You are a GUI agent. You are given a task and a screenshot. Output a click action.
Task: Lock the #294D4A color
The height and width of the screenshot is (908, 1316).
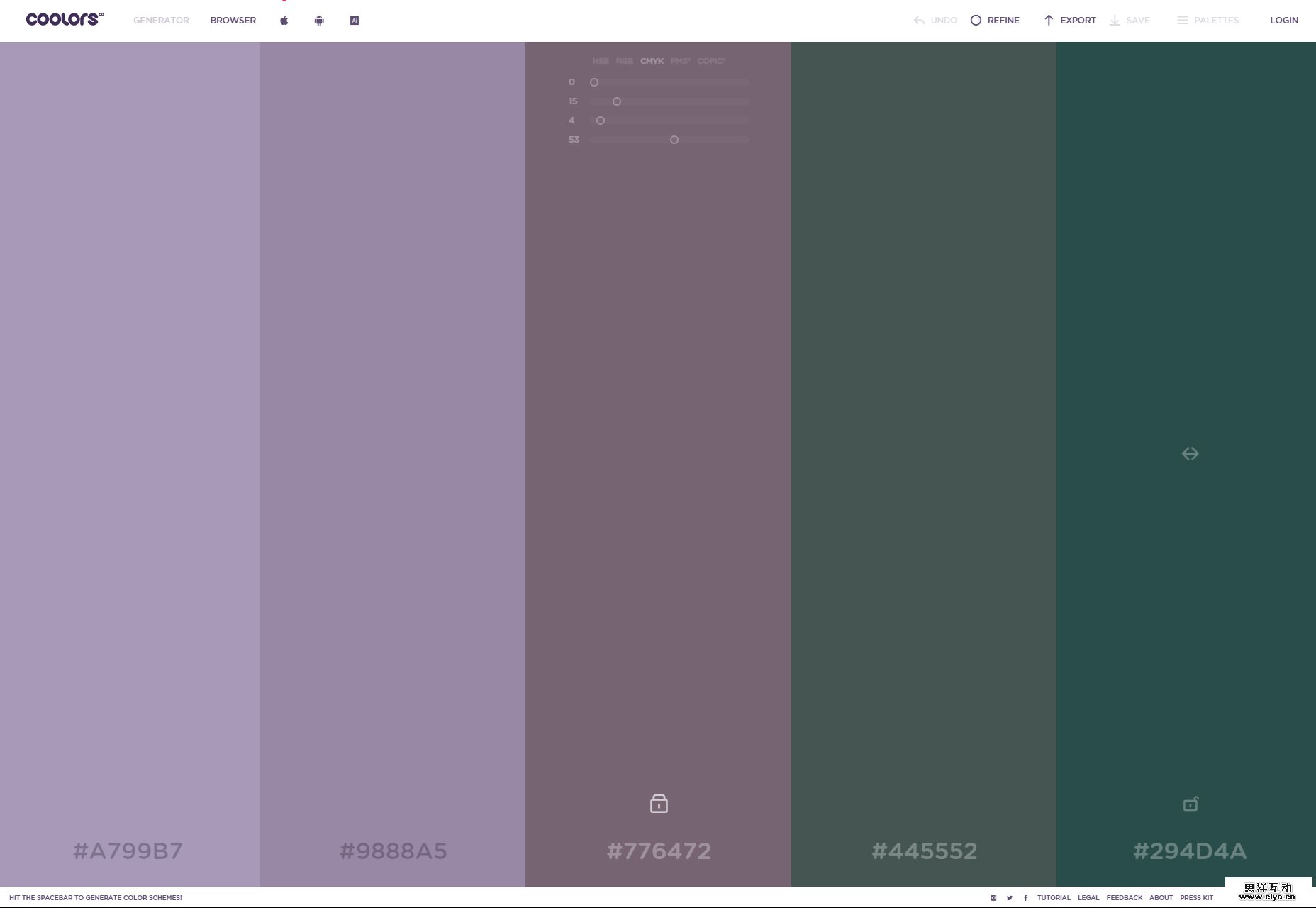[1190, 804]
